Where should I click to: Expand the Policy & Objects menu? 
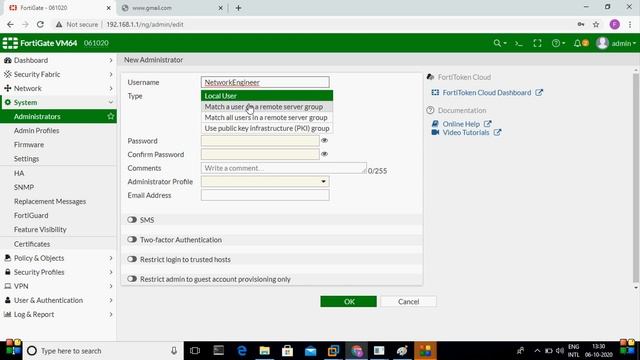tap(58, 258)
